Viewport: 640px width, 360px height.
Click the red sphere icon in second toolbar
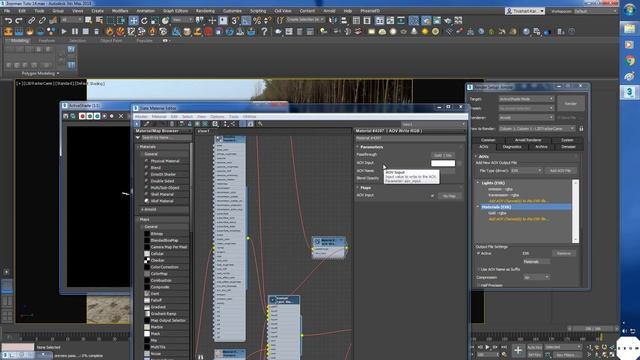[x=208, y=31]
